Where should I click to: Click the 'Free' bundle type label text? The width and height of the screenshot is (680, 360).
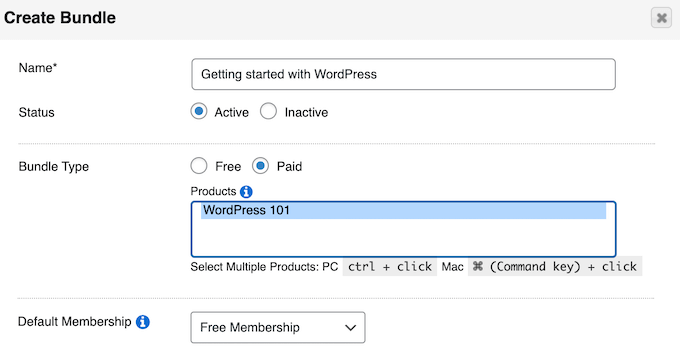(x=228, y=167)
